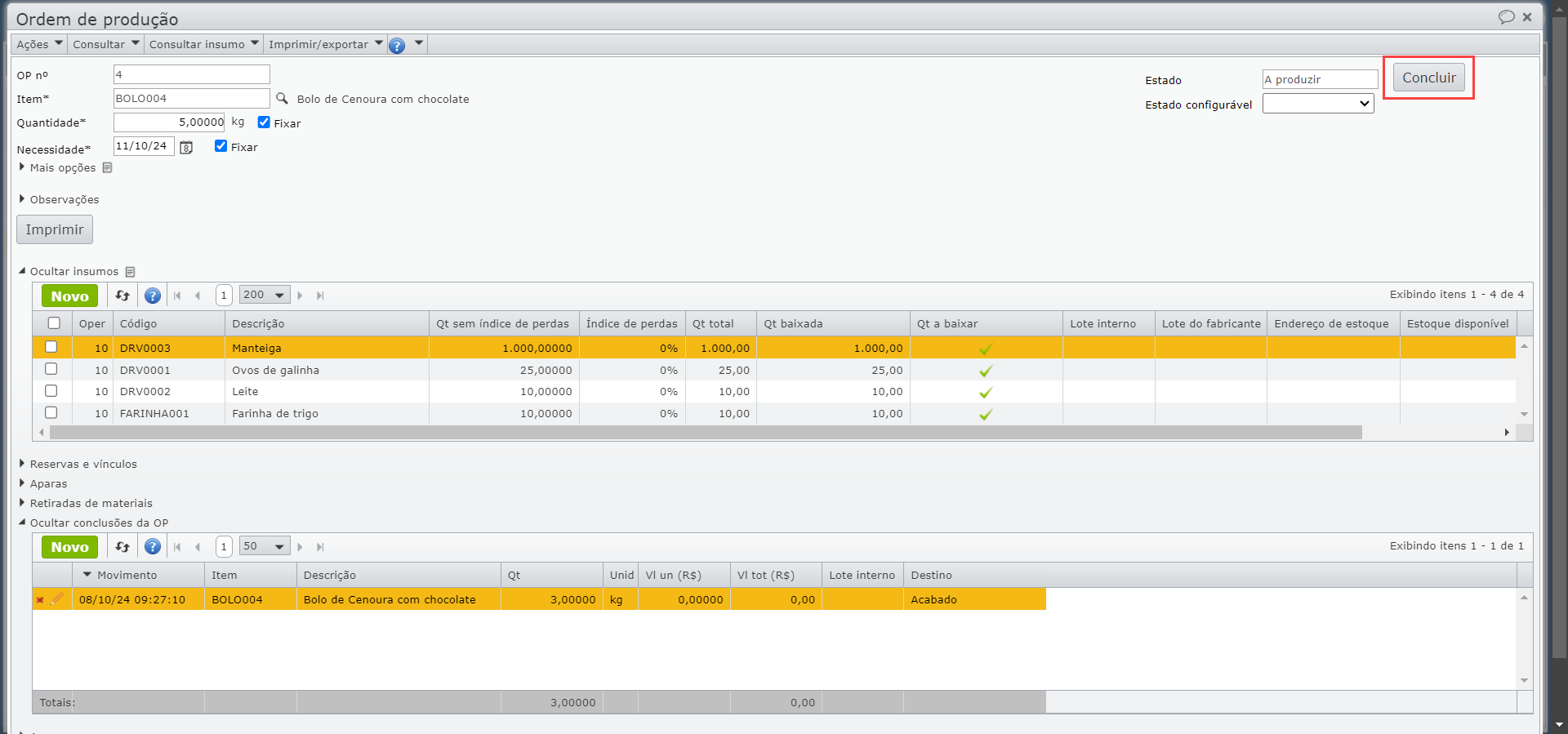Click the insumos grid horizontal scrollbar
The image size is (1568, 734).
click(x=706, y=432)
